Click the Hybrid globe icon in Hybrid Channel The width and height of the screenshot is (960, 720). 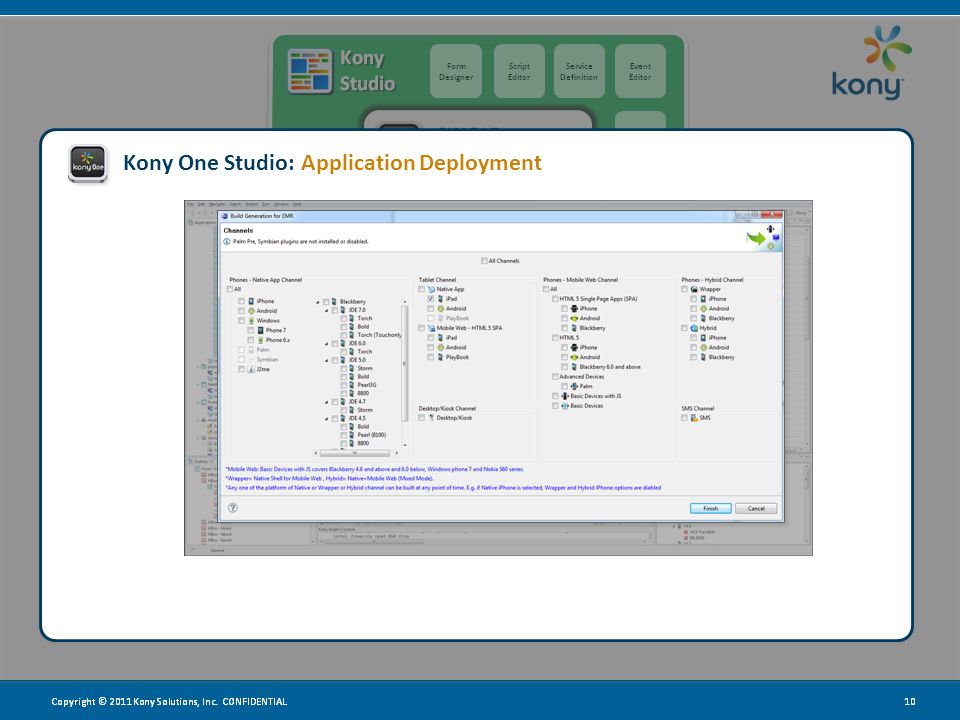(x=694, y=328)
